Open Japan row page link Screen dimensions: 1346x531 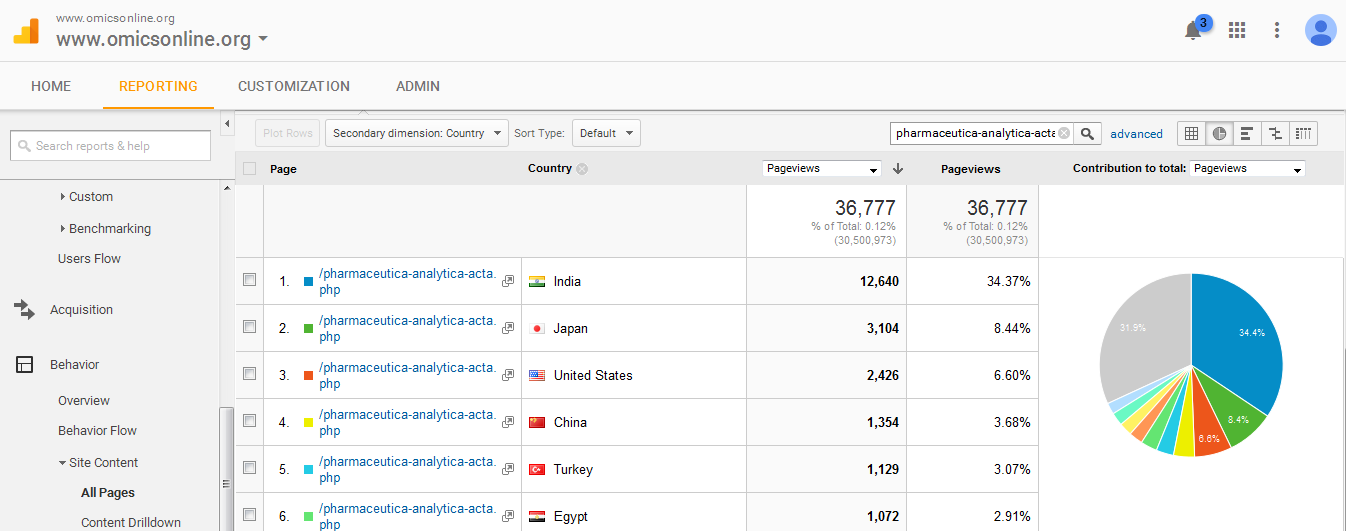tap(407, 329)
